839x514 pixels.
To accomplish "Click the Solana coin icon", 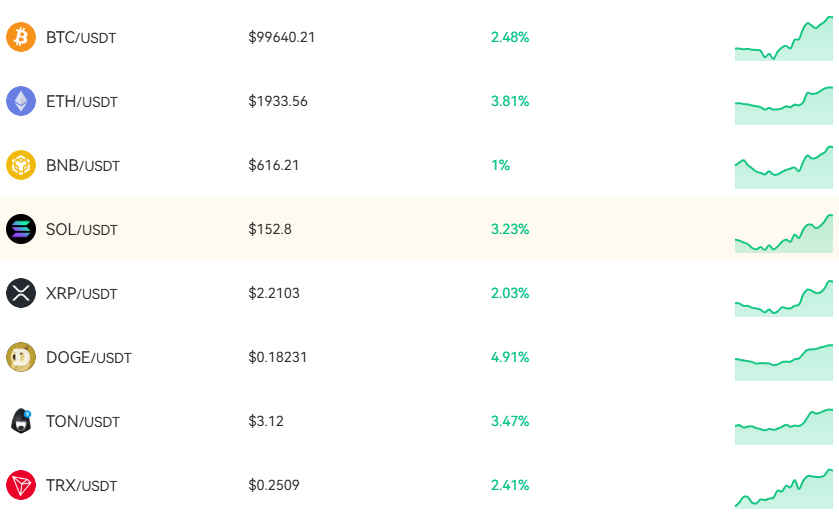I will 21,229.
